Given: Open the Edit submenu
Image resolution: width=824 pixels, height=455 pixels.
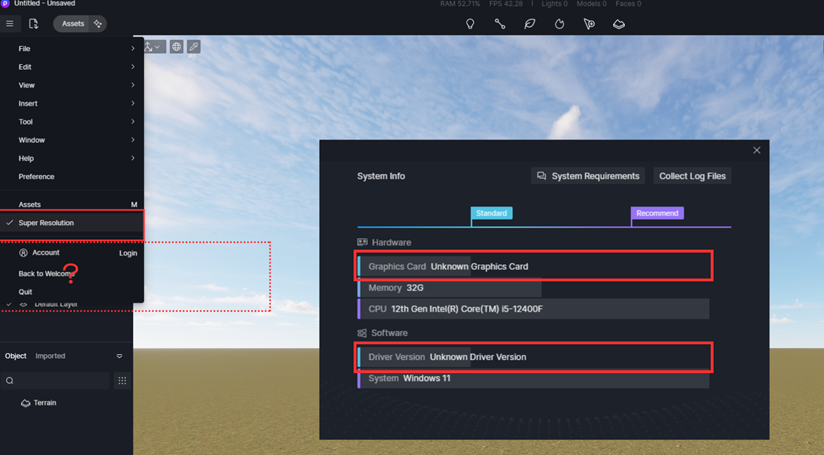Looking at the screenshot, I should coord(72,67).
